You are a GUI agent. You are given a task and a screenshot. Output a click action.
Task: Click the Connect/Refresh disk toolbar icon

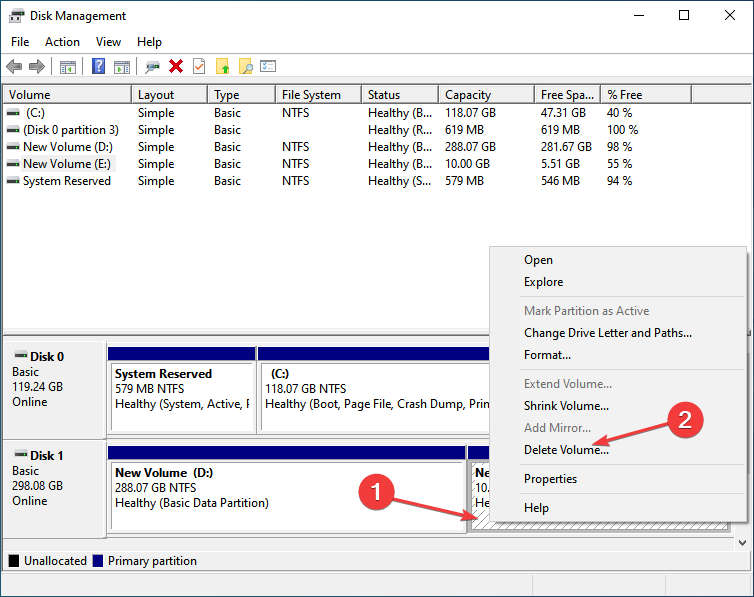[152, 67]
